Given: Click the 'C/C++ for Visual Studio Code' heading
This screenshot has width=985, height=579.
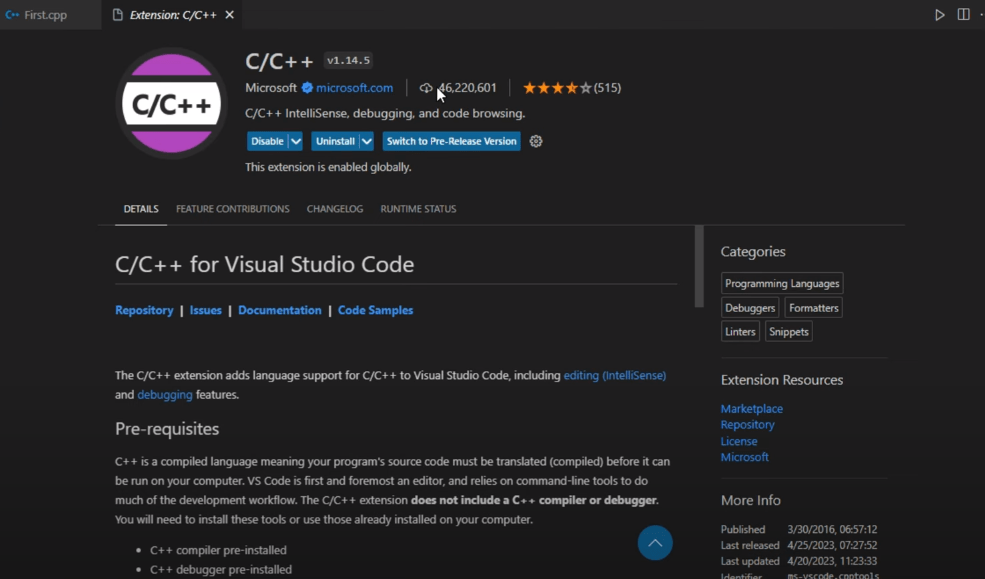Looking at the screenshot, I should (x=264, y=264).
